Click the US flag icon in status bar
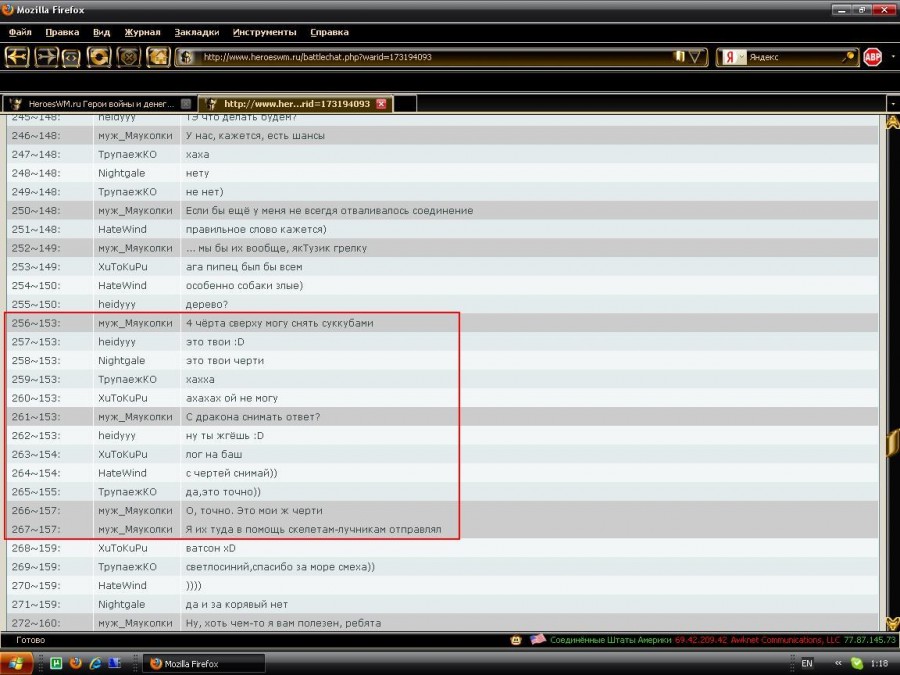 [538, 640]
